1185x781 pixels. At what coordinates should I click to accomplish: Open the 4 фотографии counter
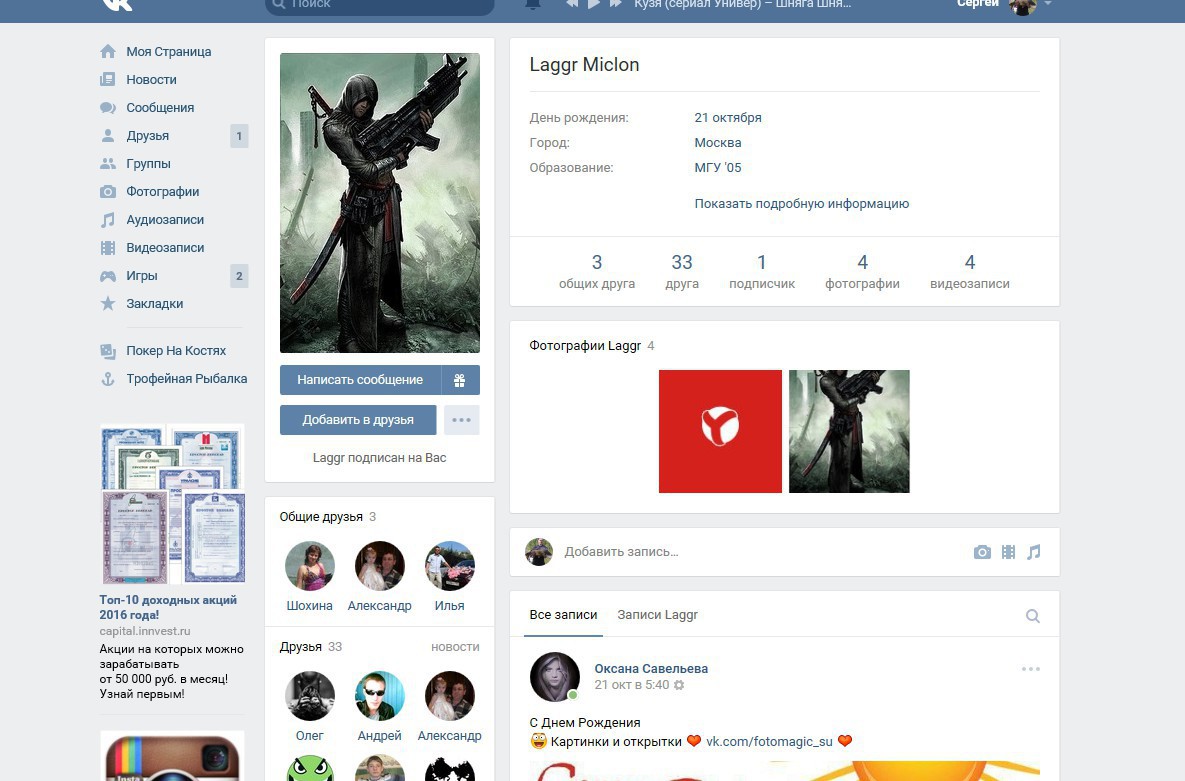(862, 272)
